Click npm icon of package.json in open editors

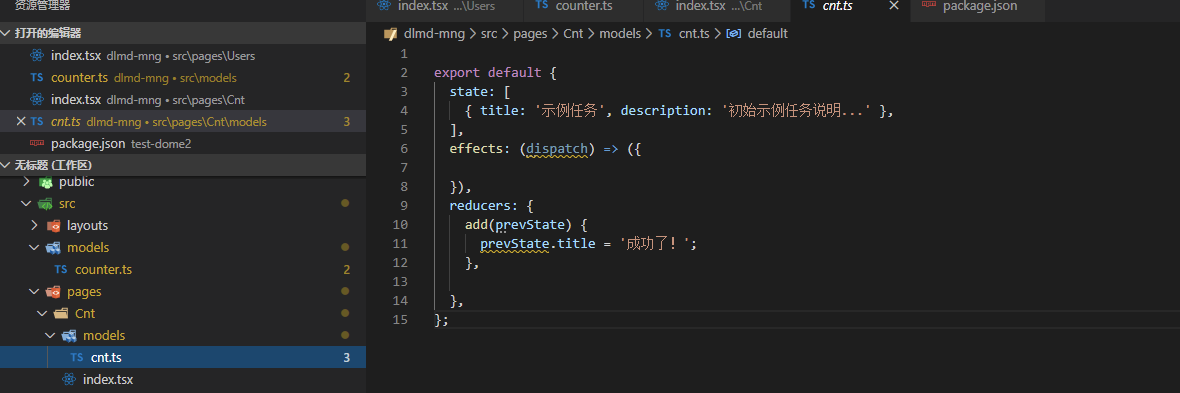click(x=37, y=143)
